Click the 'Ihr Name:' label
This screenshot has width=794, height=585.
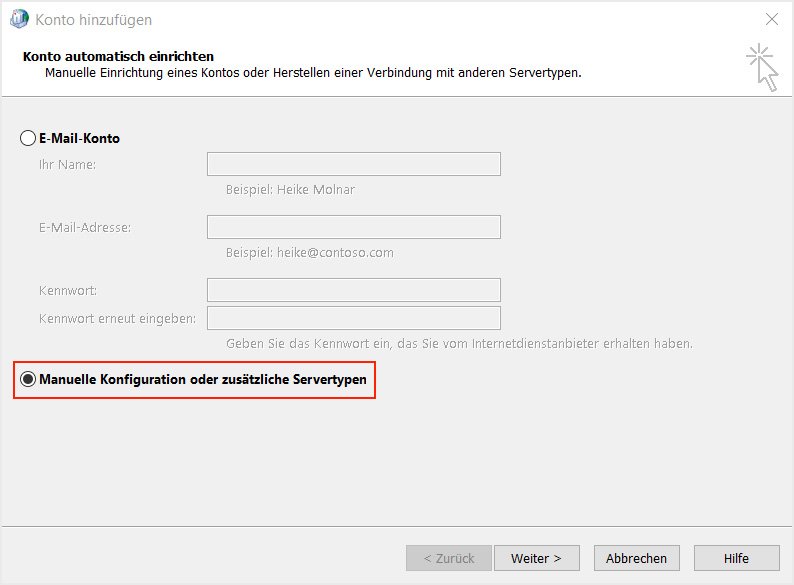pyautogui.click(x=67, y=165)
